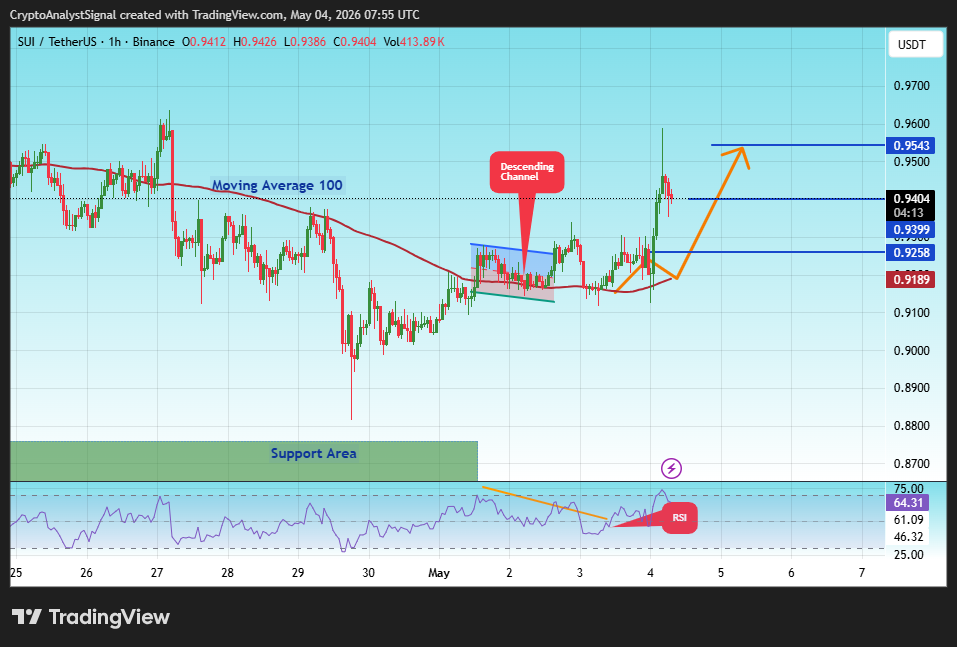
Task: Click the Moving Average 100 text label
Action: tap(277, 185)
